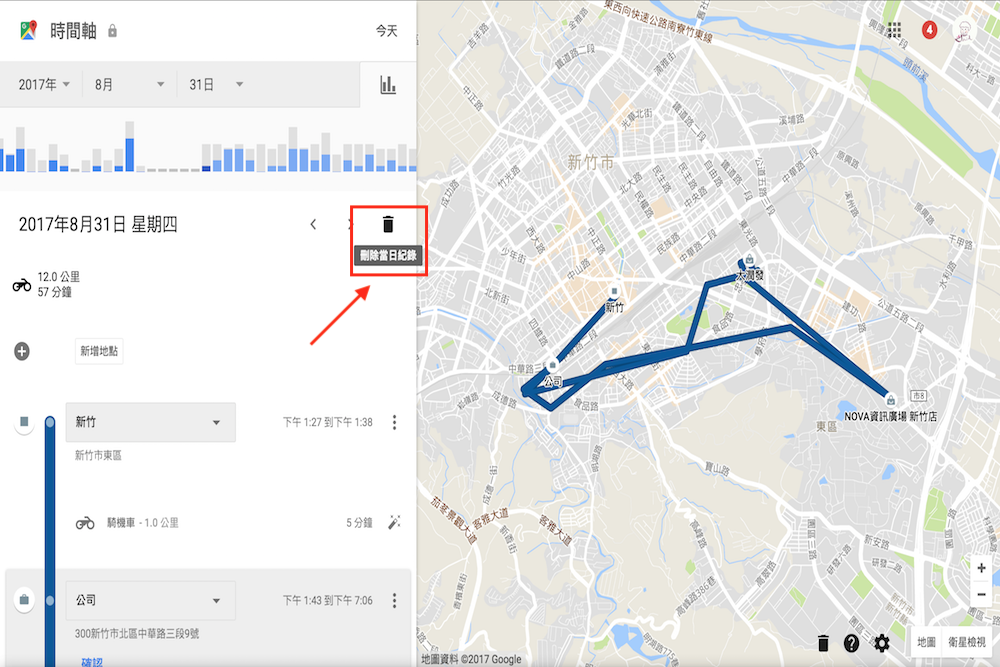Viewport: 1000px width, 667px height.
Task: Open the bar chart statistics icon
Action: coord(389,84)
